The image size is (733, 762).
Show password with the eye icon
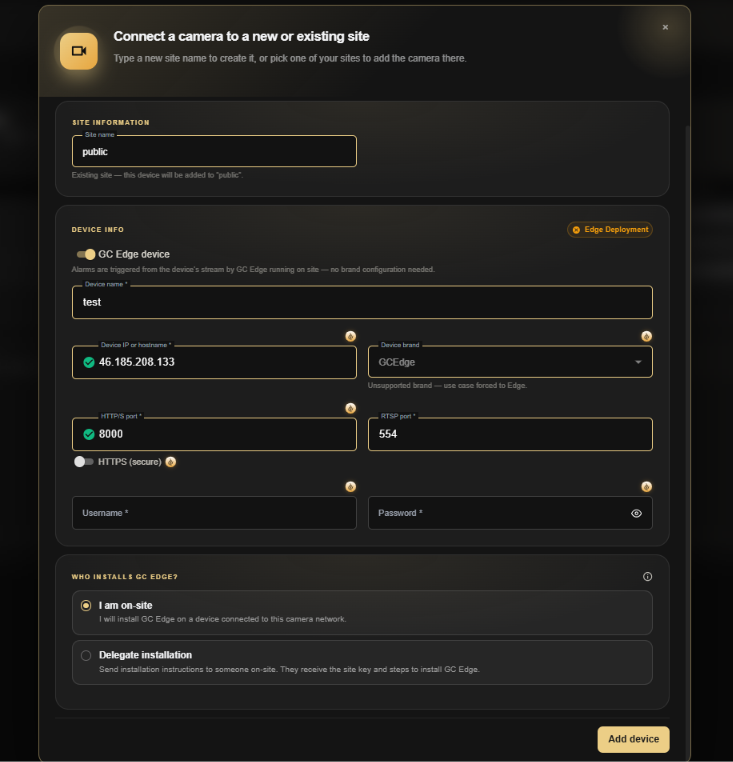pos(636,513)
